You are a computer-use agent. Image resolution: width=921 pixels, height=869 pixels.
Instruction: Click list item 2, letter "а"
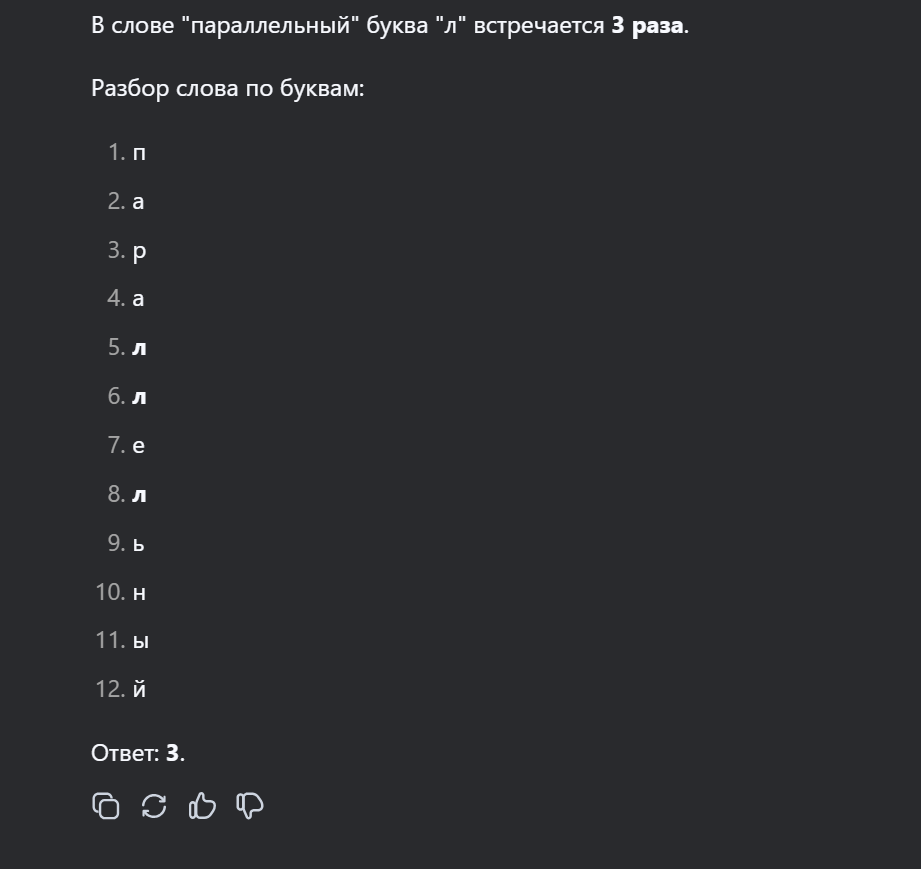click(138, 202)
